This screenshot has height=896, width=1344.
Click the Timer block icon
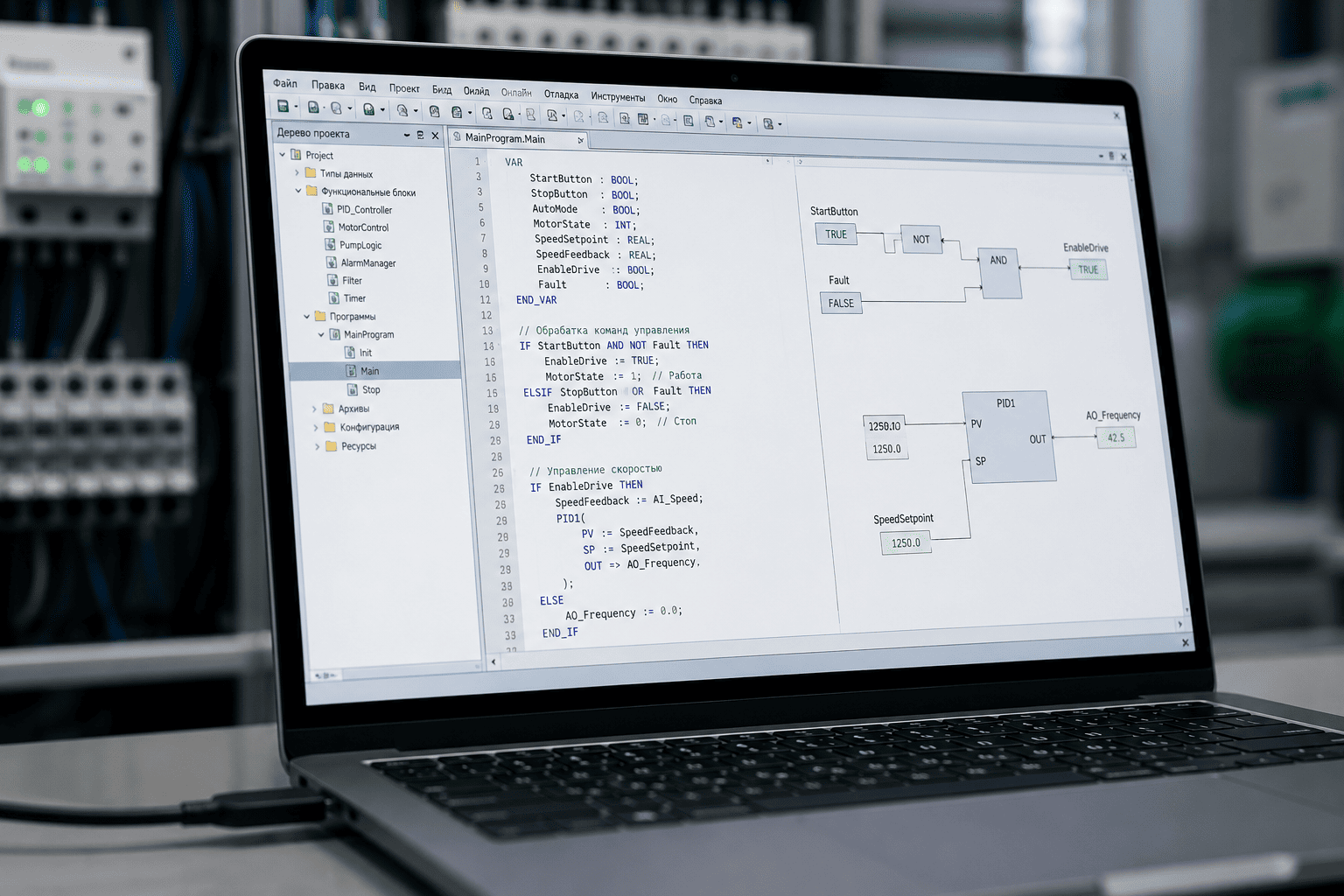tap(334, 298)
